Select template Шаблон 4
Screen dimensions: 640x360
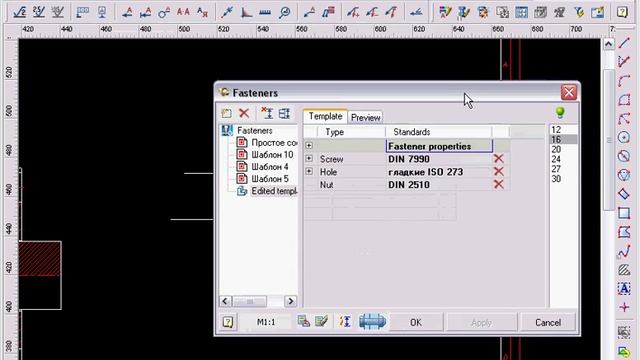tap(270, 167)
